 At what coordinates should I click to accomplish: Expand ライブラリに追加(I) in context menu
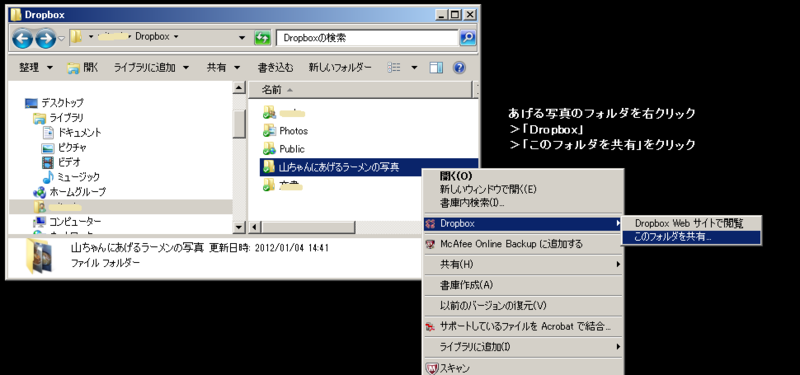point(524,347)
